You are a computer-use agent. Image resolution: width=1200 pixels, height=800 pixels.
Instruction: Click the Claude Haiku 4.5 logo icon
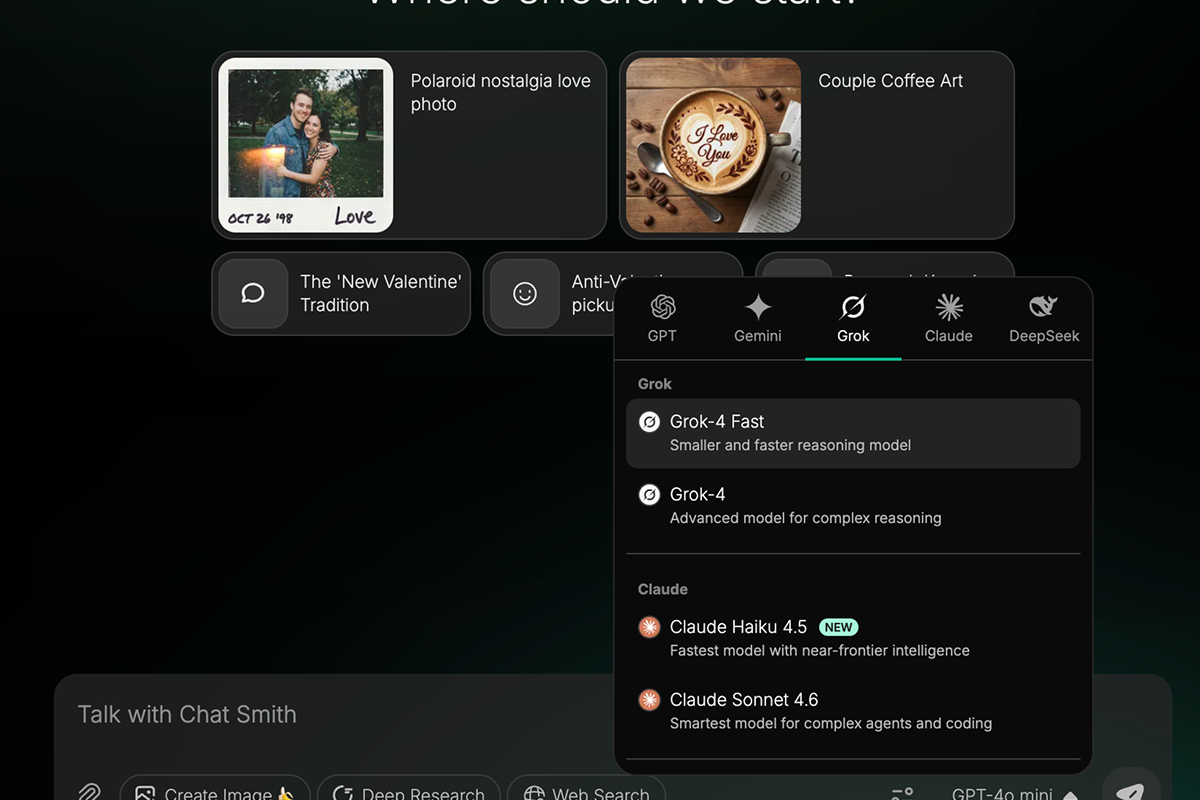click(x=649, y=627)
